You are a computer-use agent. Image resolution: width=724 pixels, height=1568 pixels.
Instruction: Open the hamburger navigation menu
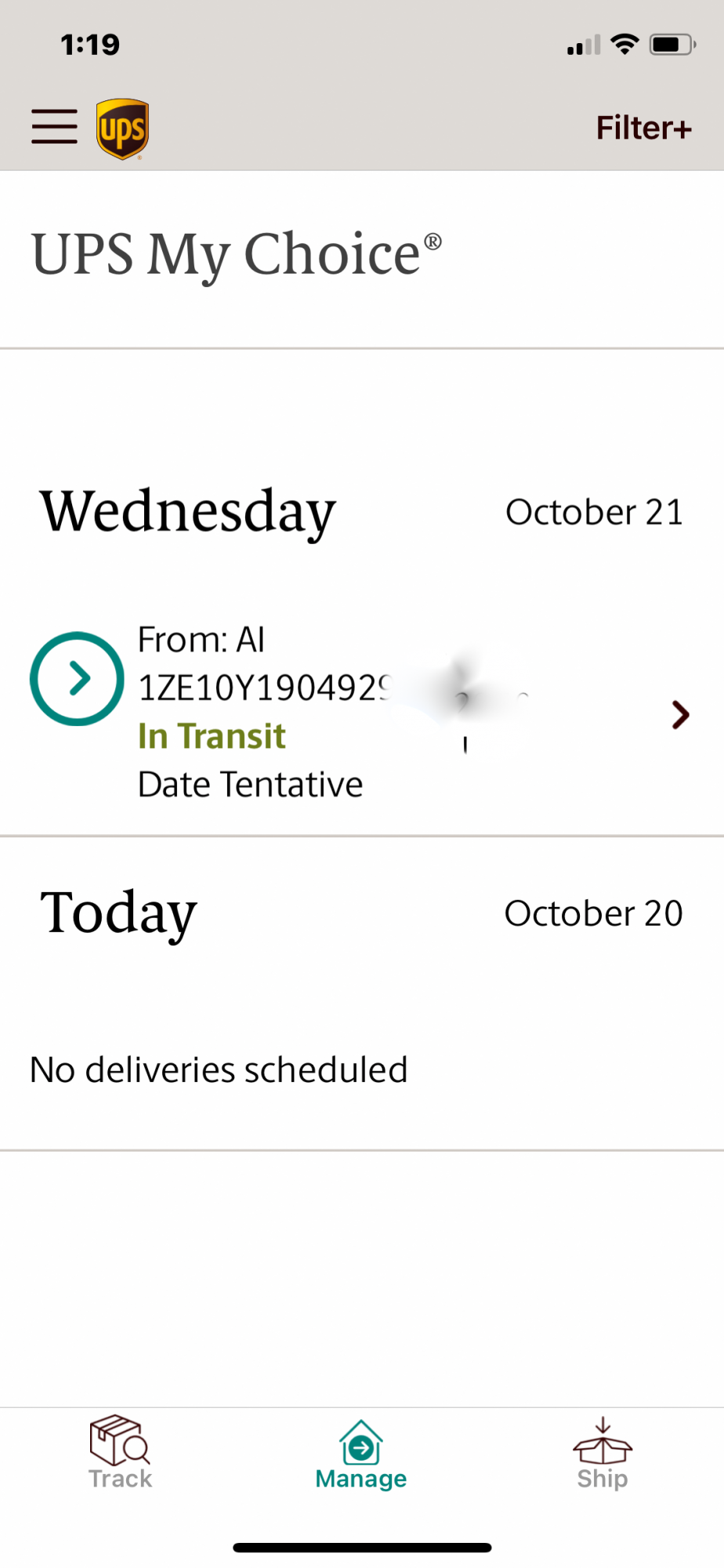pos(54,127)
